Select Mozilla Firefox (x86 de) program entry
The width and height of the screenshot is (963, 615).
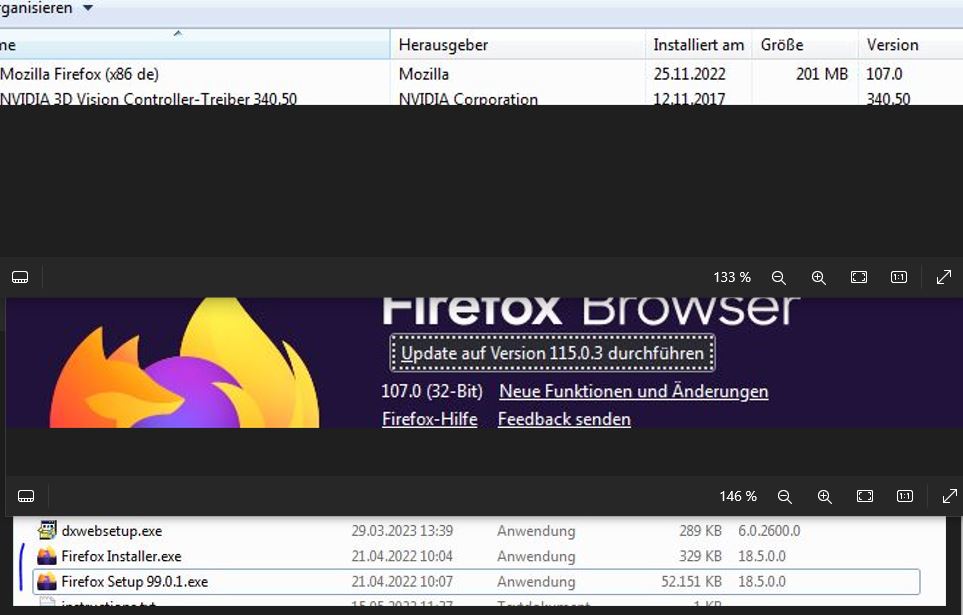tap(80, 74)
